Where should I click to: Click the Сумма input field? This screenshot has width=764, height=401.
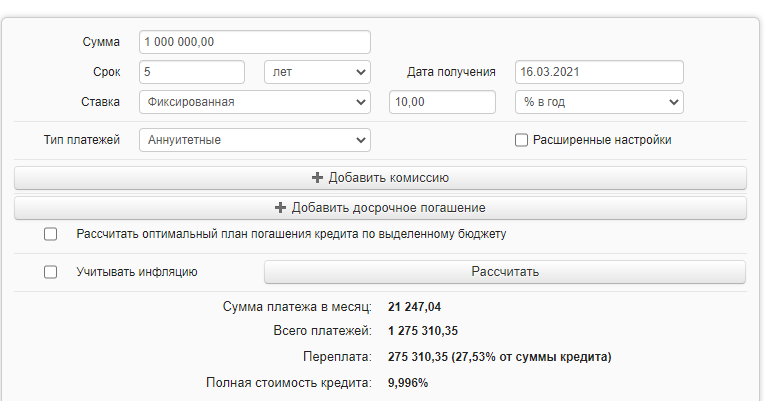(x=255, y=42)
